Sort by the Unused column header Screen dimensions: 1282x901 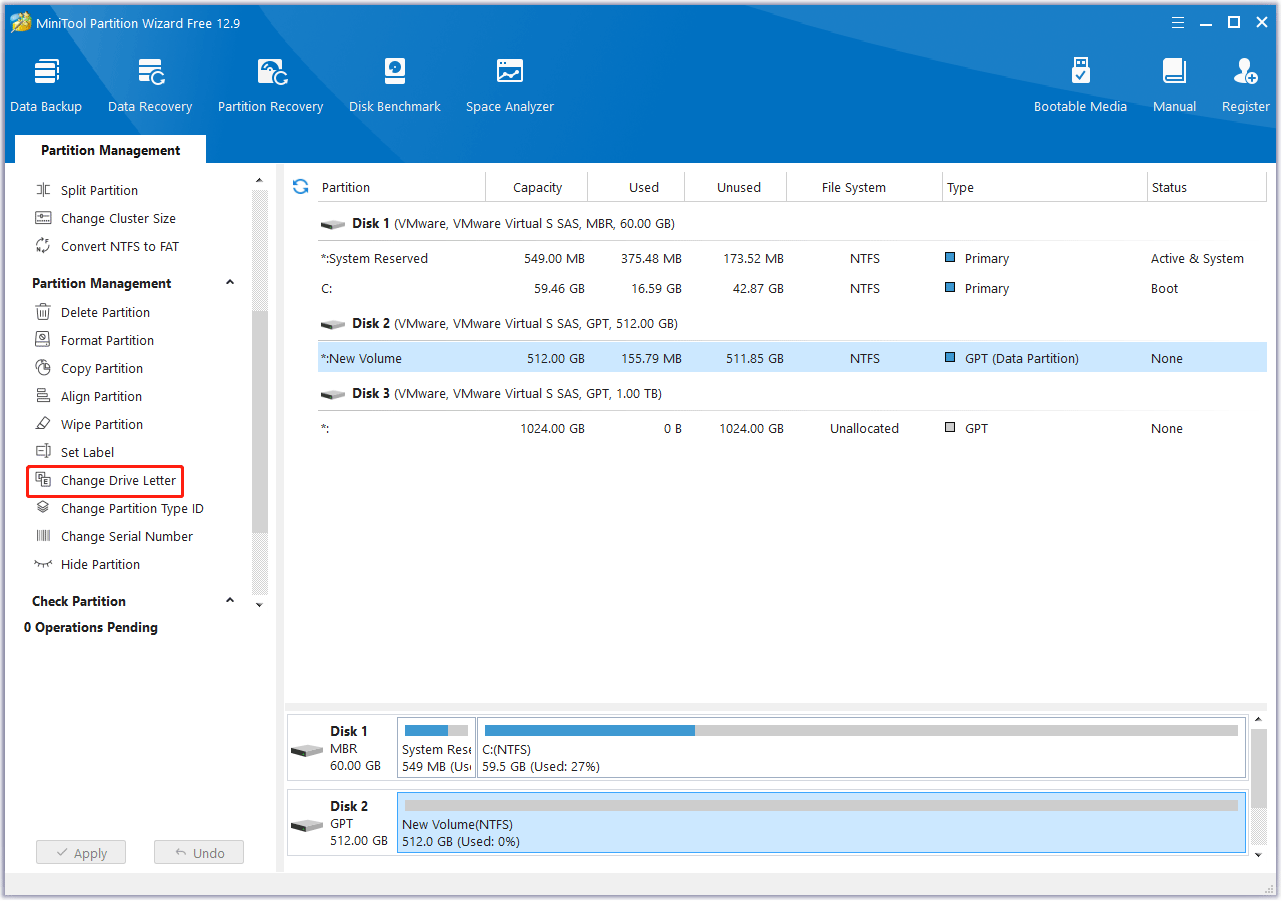pos(736,187)
